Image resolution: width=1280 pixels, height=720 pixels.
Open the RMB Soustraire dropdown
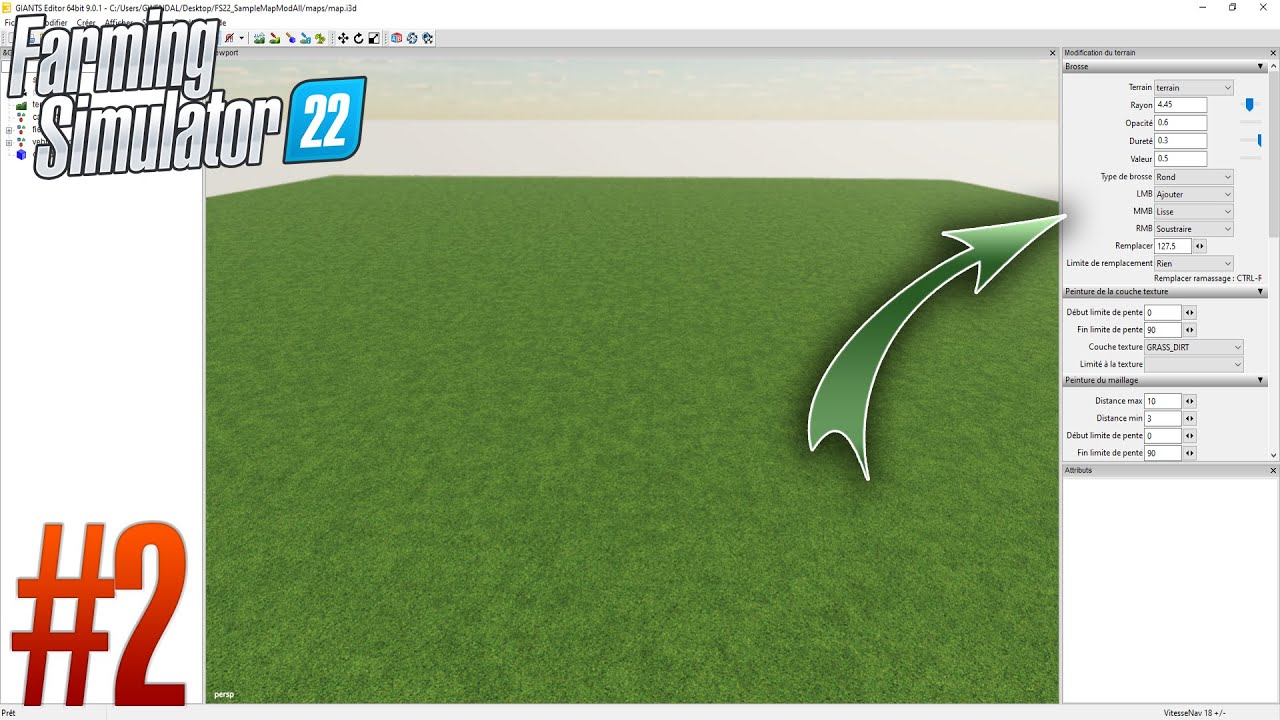[x=1194, y=229]
